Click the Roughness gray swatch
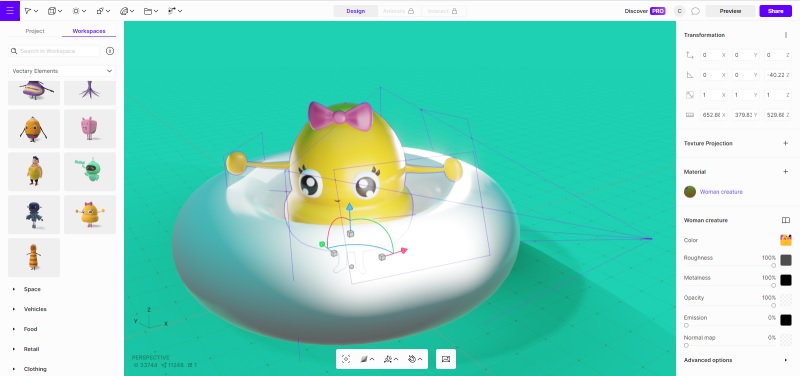The image size is (800, 376). click(786, 260)
